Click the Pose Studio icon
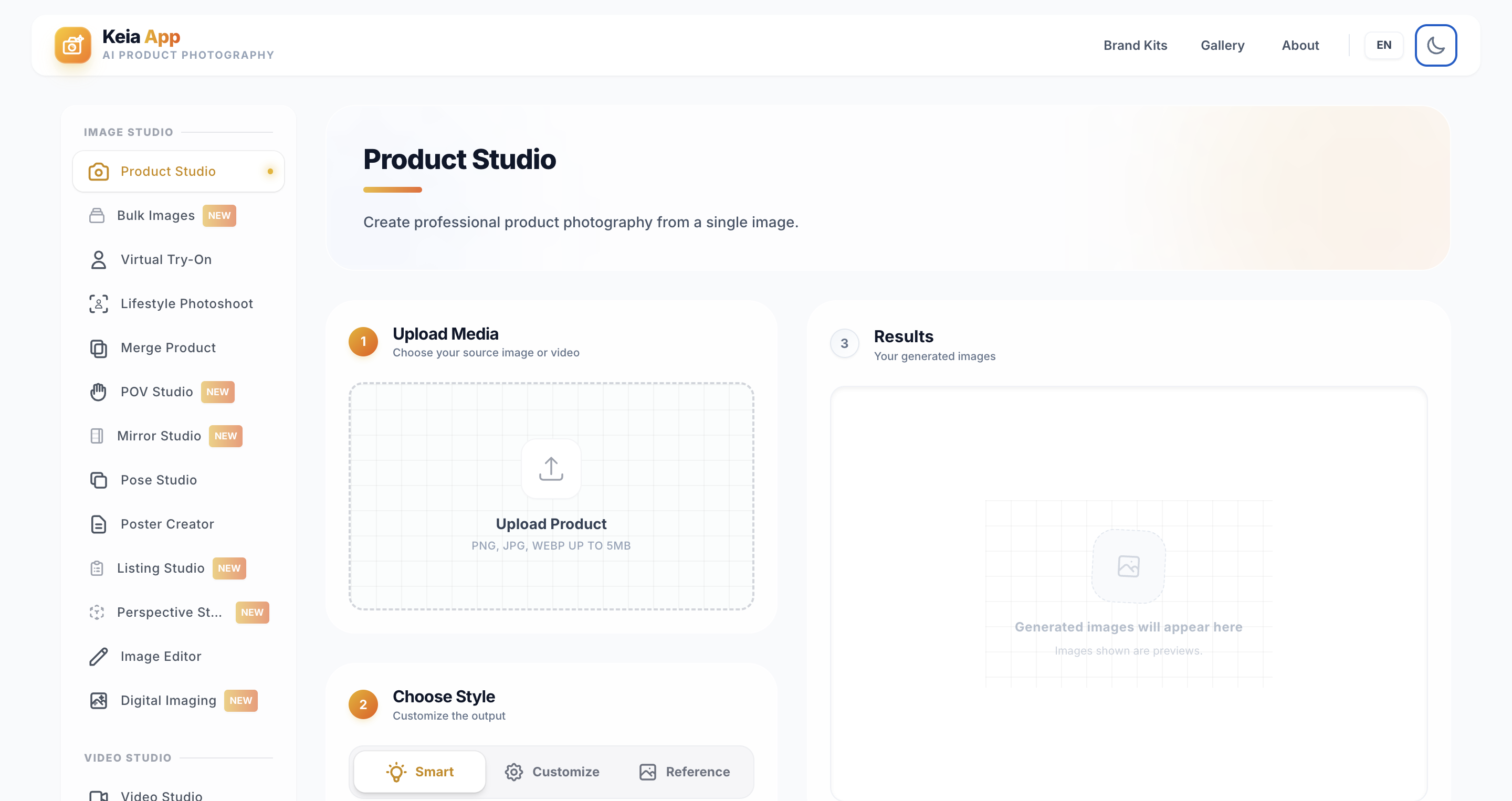Viewport: 1512px width, 801px height. (x=99, y=480)
